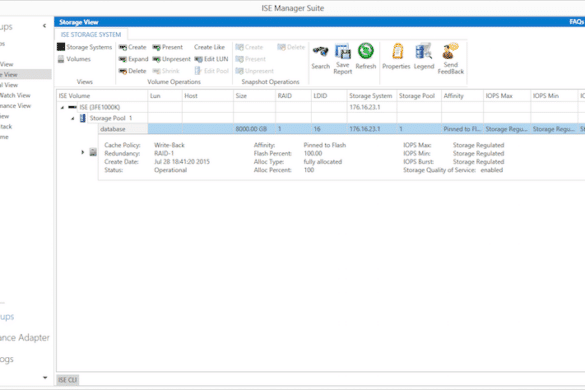This screenshot has width=585, height=390.
Task: Click the Pinned to Fl... affinity cell
Action: (x=462, y=129)
